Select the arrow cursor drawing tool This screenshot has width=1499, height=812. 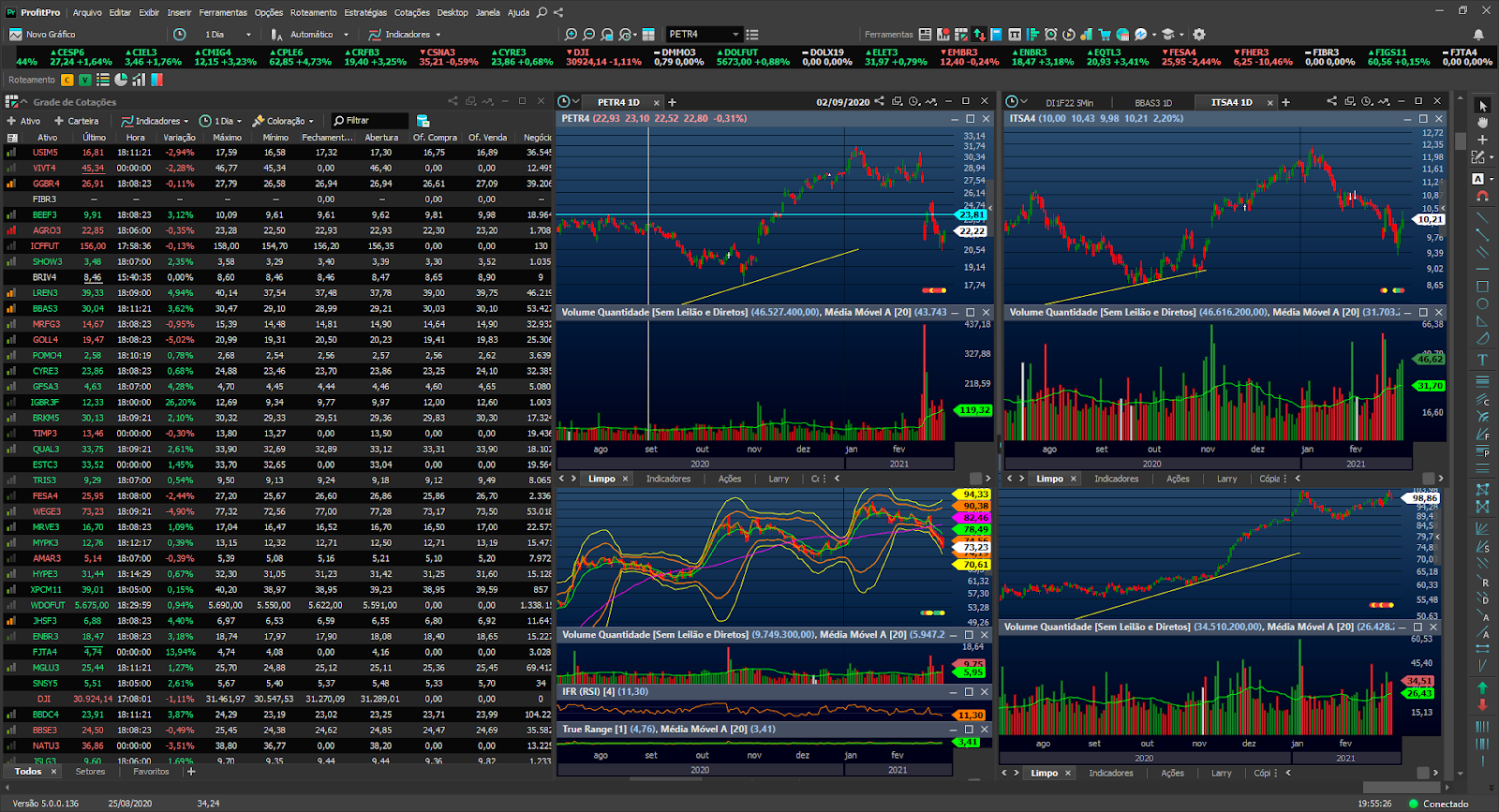(1482, 105)
